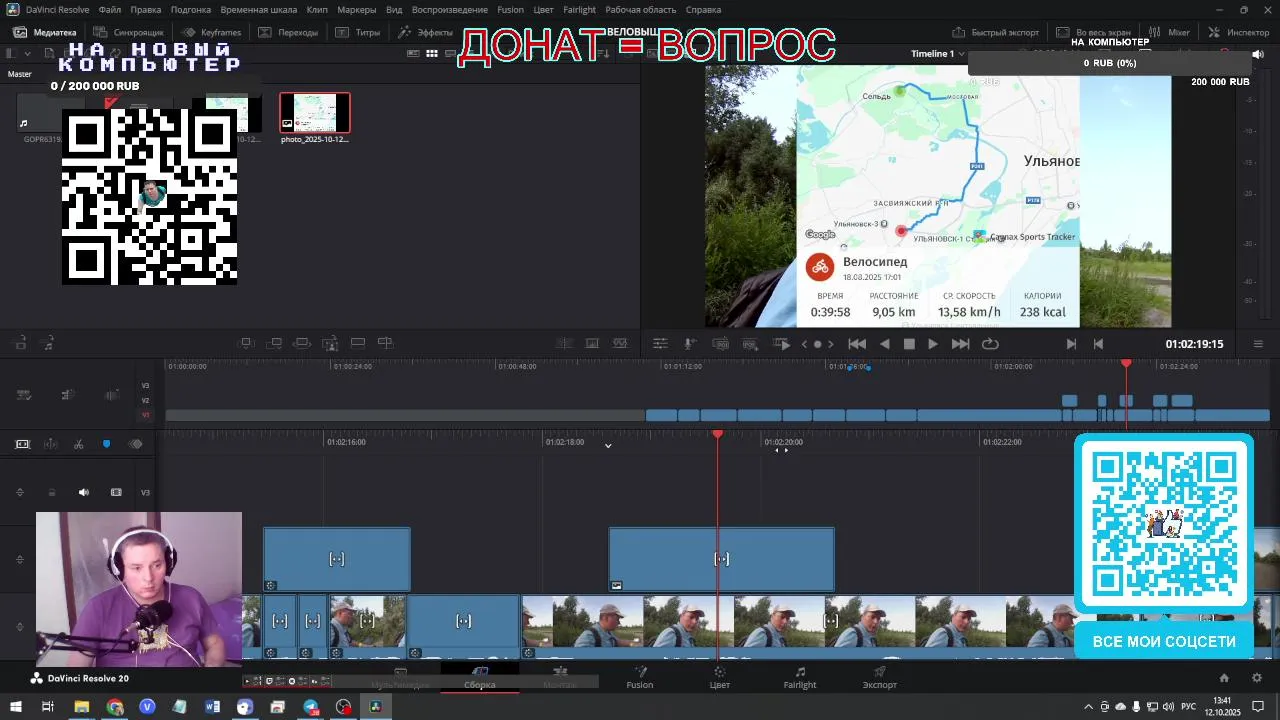The height and width of the screenshot is (720, 1280).
Task: Toggle the Титры titles panel
Action: [x=357, y=32]
